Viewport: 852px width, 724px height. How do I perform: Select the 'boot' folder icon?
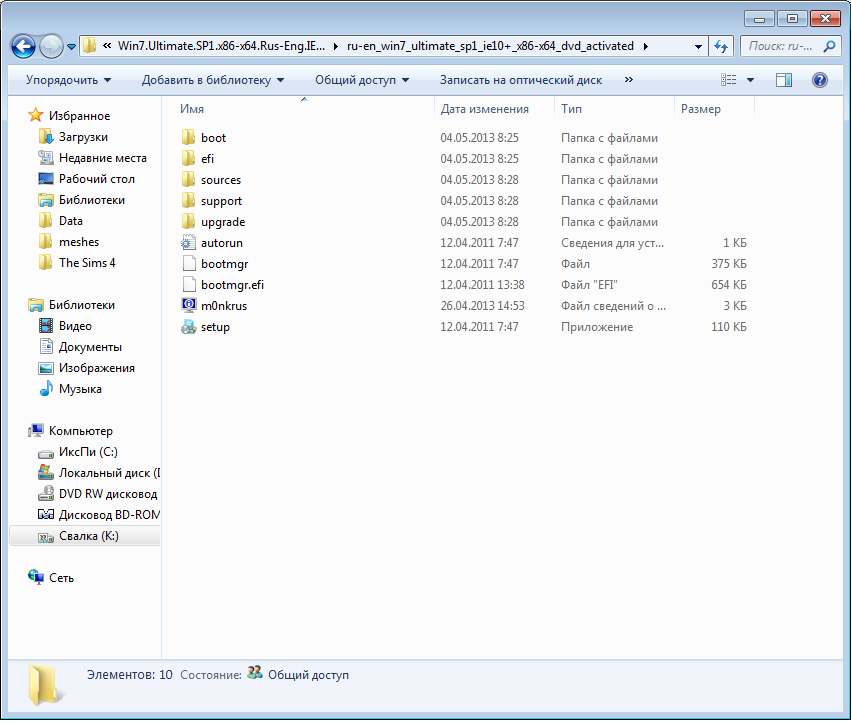pyautogui.click(x=189, y=138)
